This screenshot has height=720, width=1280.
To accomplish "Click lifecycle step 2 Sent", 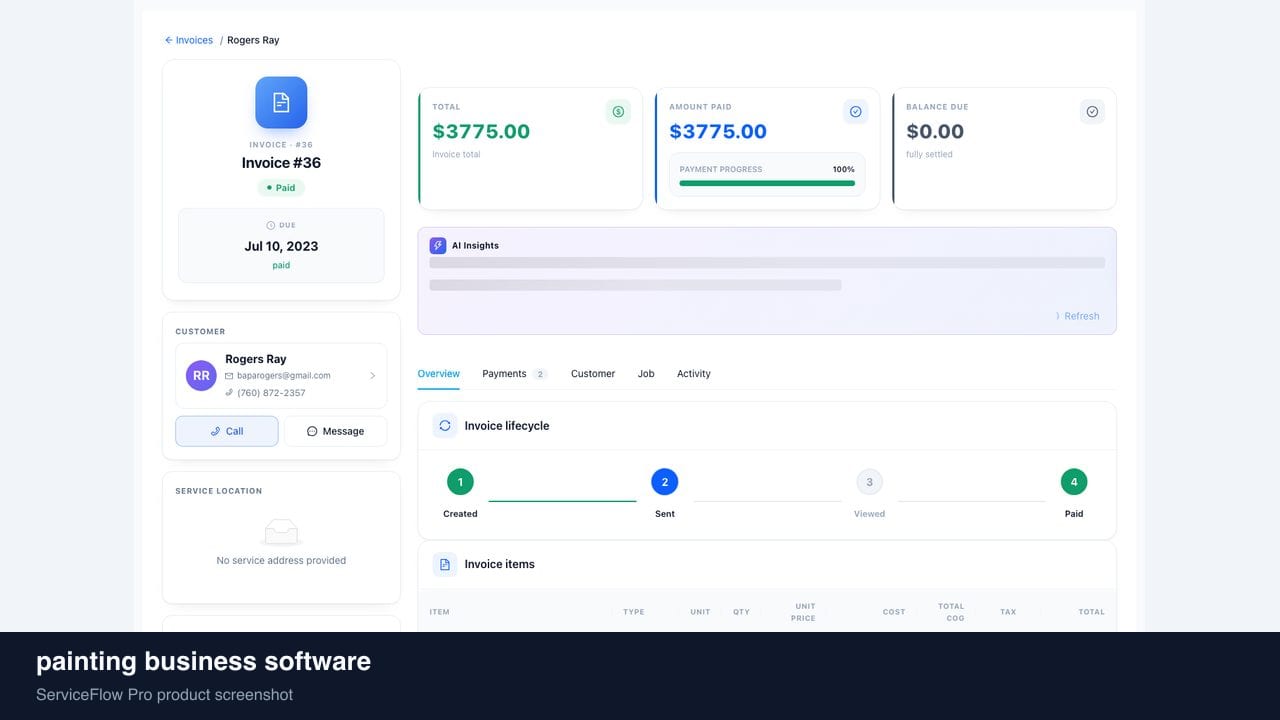I will [x=665, y=482].
